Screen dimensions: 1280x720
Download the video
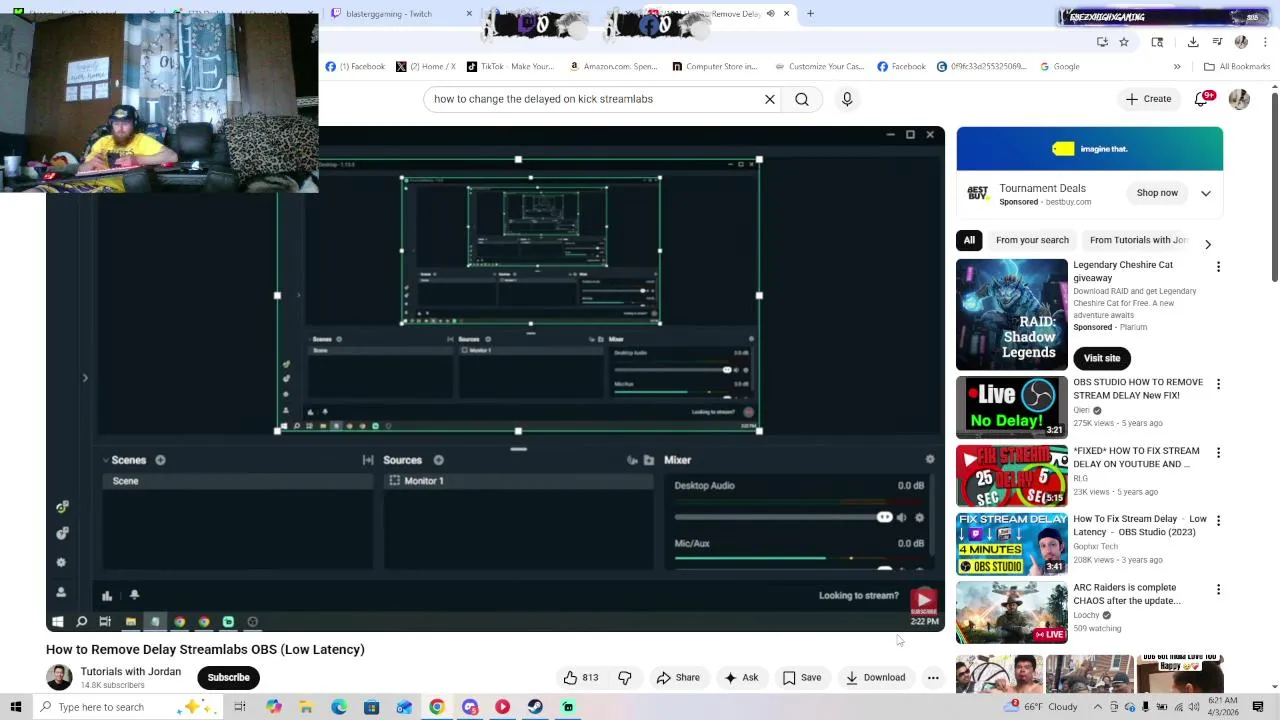[x=875, y=677]
